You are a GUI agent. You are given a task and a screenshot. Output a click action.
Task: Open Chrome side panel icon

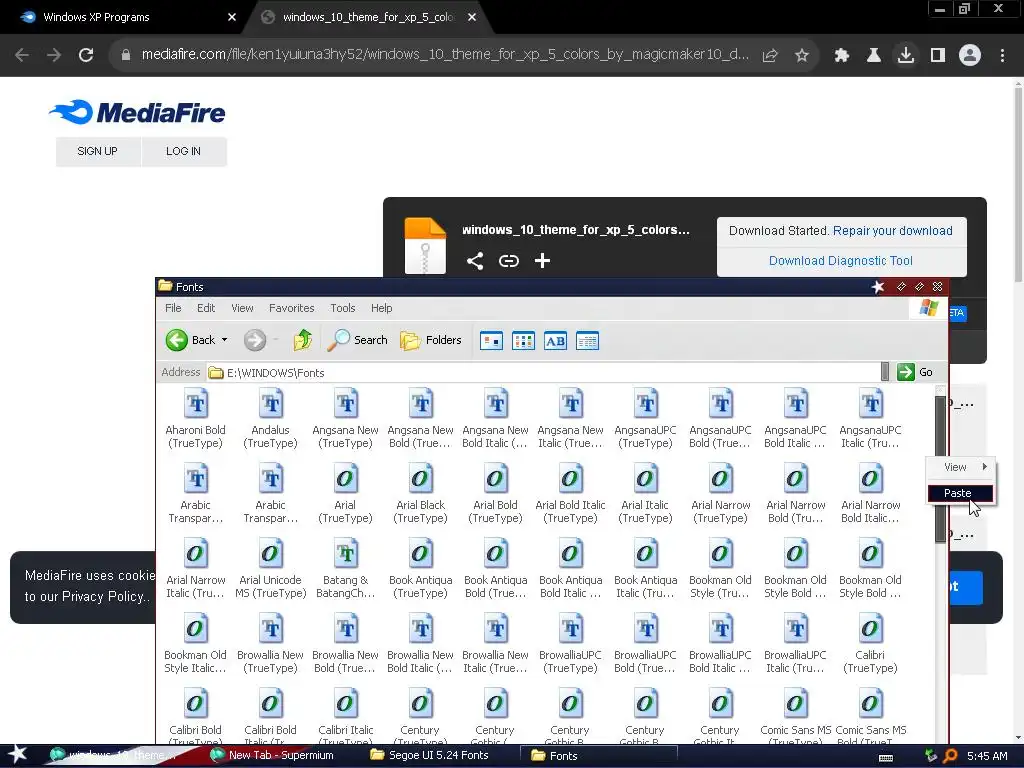click(x=938, y=56)
